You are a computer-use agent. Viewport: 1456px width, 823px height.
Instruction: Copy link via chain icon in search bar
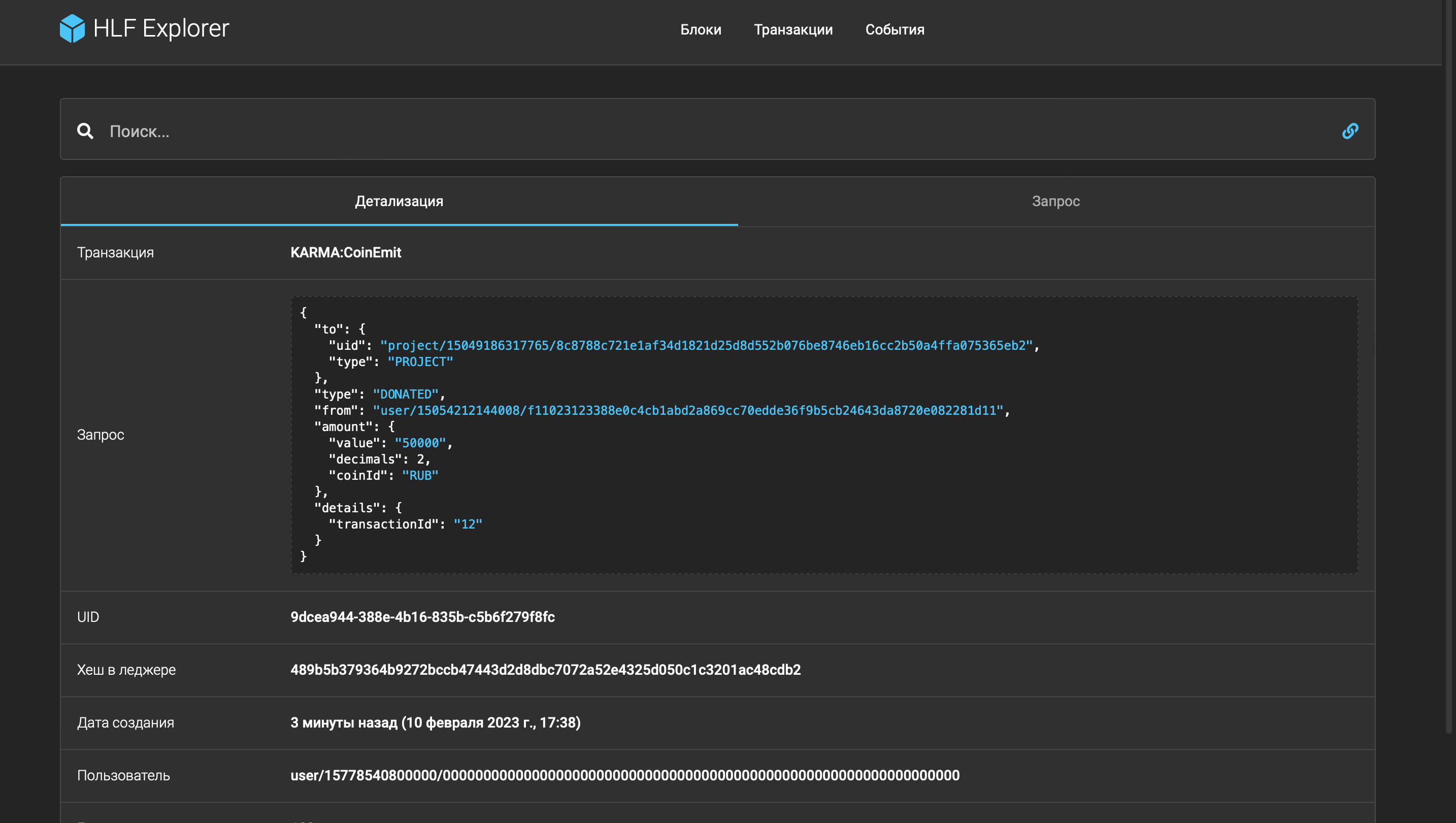(1350, 131)
